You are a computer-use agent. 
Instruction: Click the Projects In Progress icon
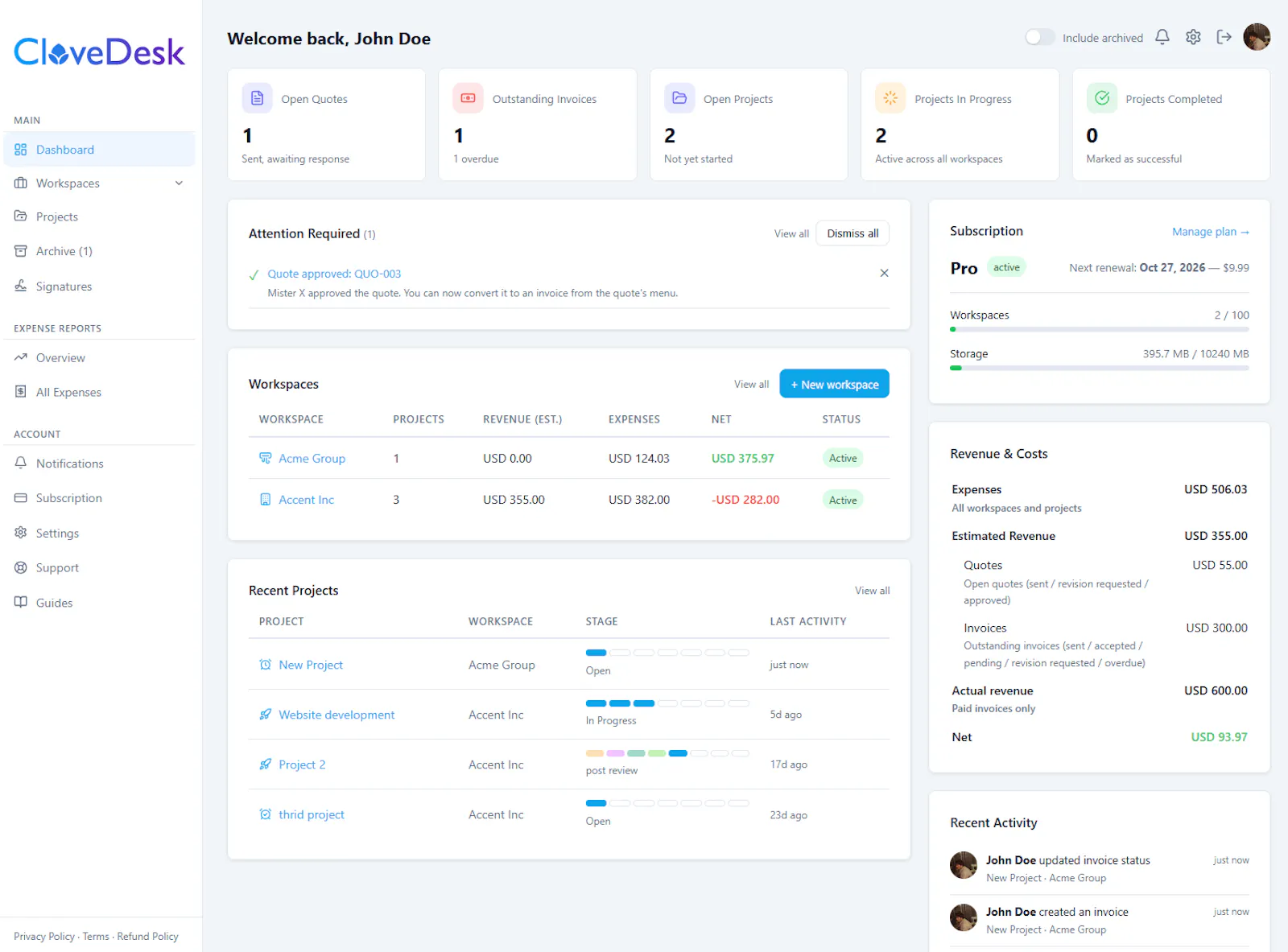[x=890, y=98]
